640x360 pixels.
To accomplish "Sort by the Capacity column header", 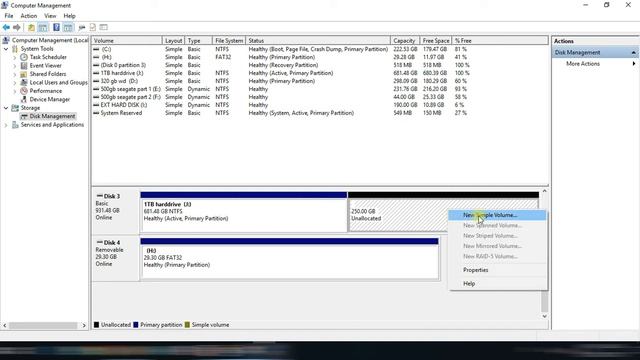I will [404, 41].
